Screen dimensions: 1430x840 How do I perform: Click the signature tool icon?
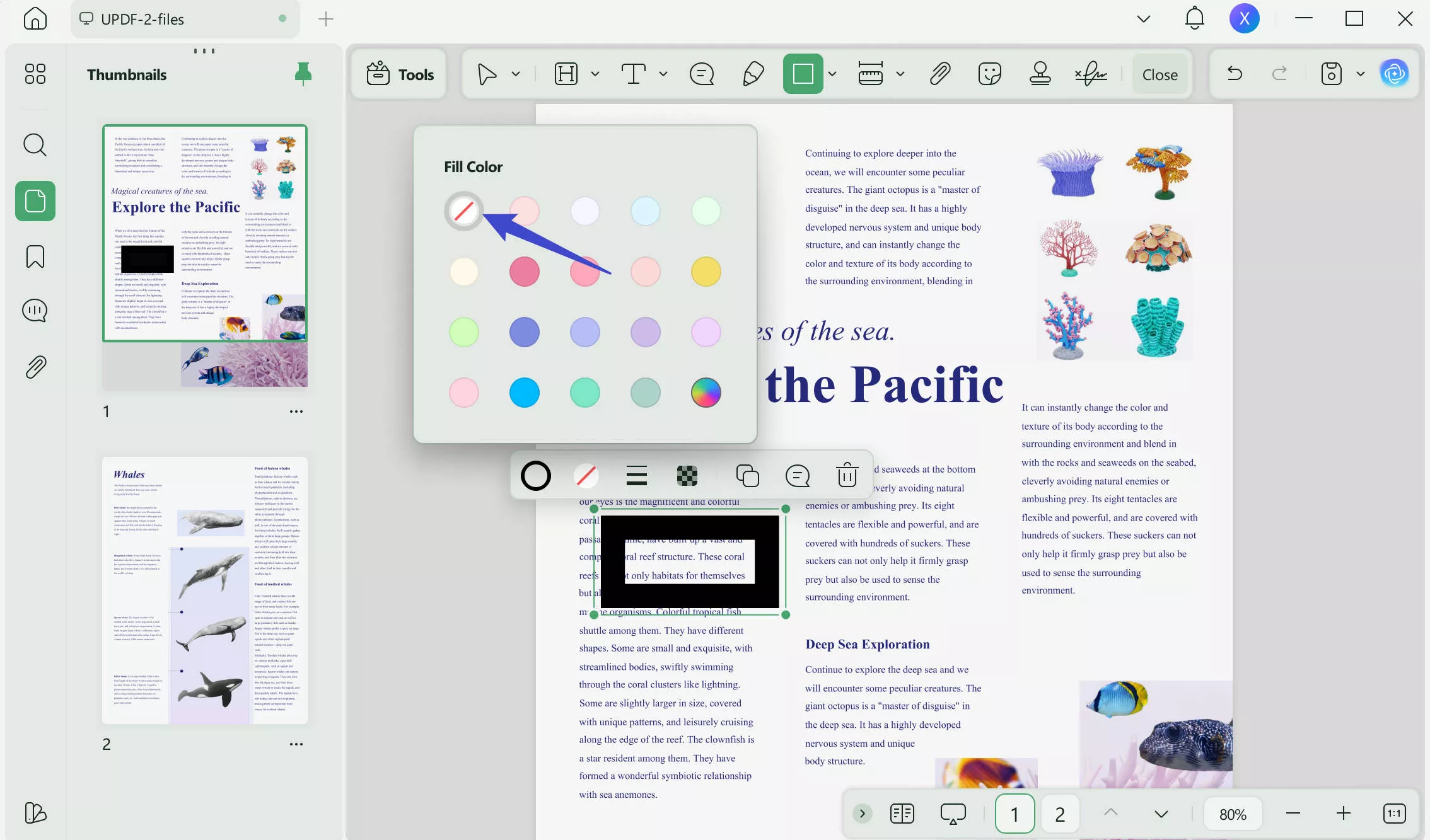point(1091,74)
